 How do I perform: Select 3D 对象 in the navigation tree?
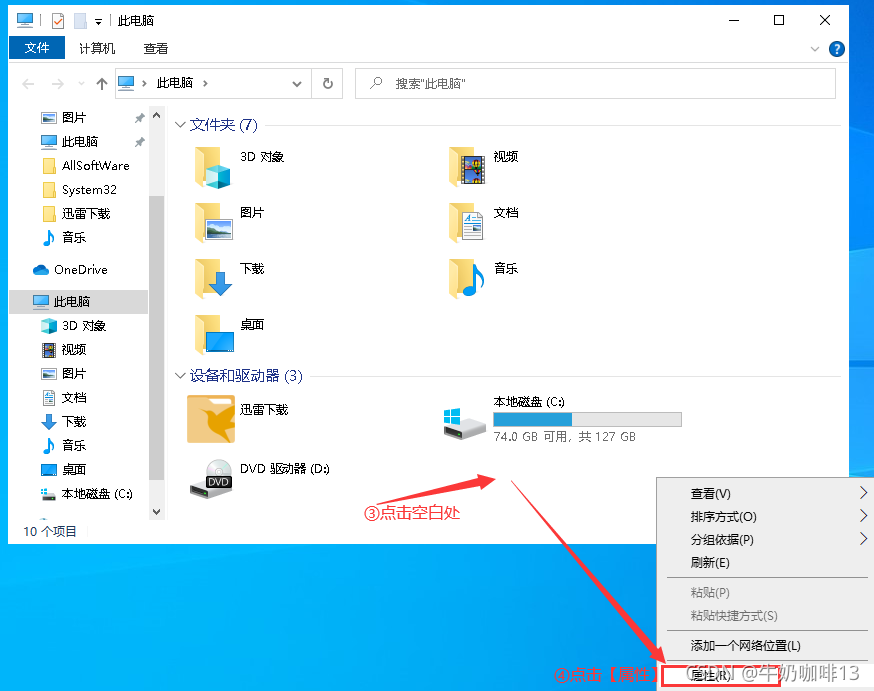tap(84, 325)
